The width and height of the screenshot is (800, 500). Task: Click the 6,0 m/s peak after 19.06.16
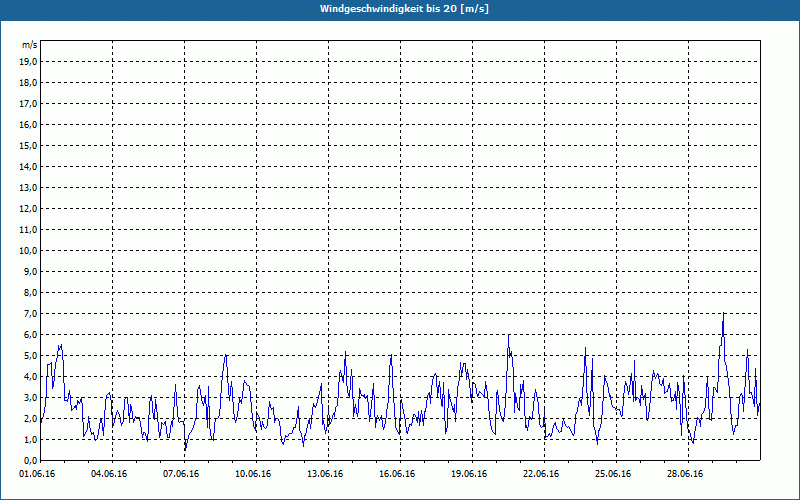pos(509,335)
